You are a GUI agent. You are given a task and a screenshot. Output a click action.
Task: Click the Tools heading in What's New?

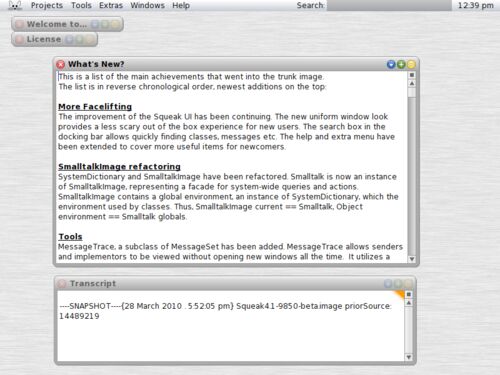click(70, 237)
